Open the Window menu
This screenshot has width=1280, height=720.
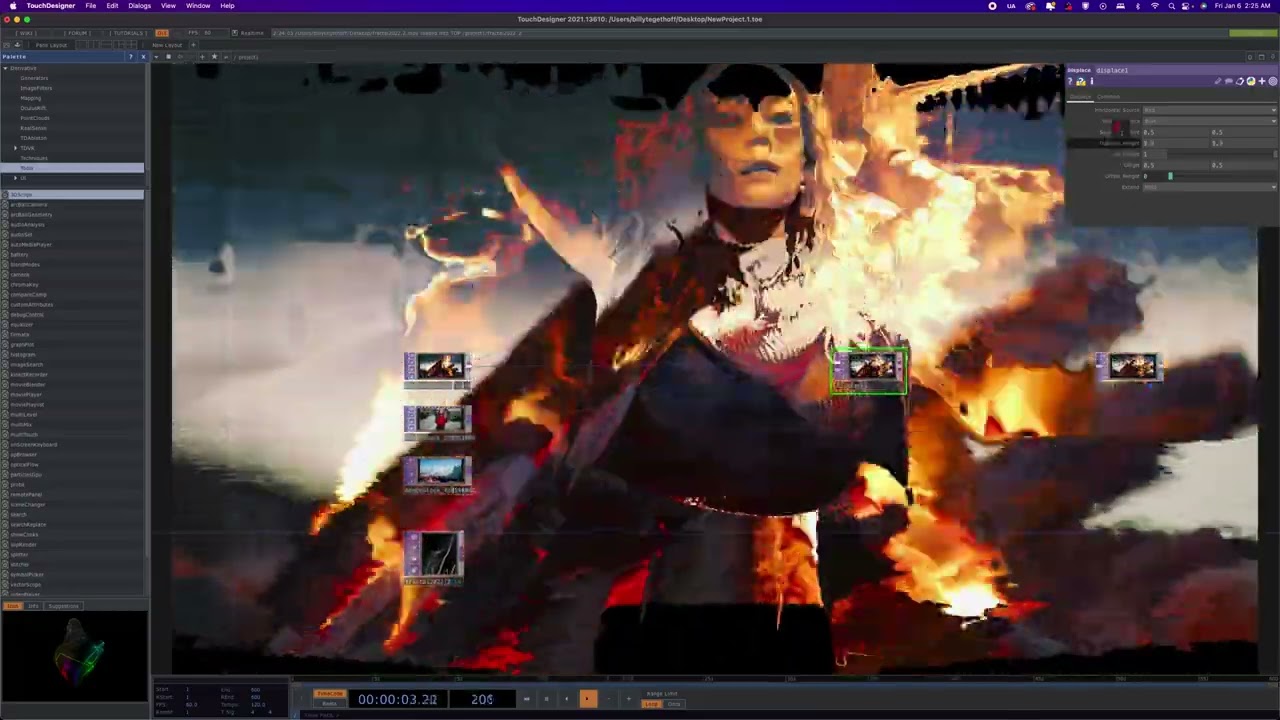tap(198, 6)
